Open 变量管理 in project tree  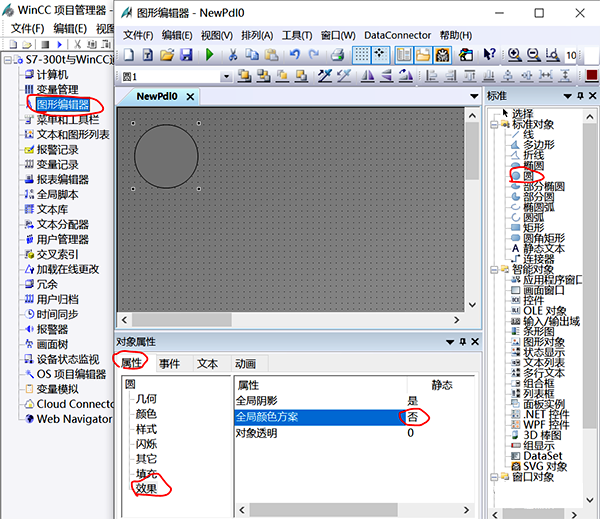pyautogui.click(x=57, y=89)
